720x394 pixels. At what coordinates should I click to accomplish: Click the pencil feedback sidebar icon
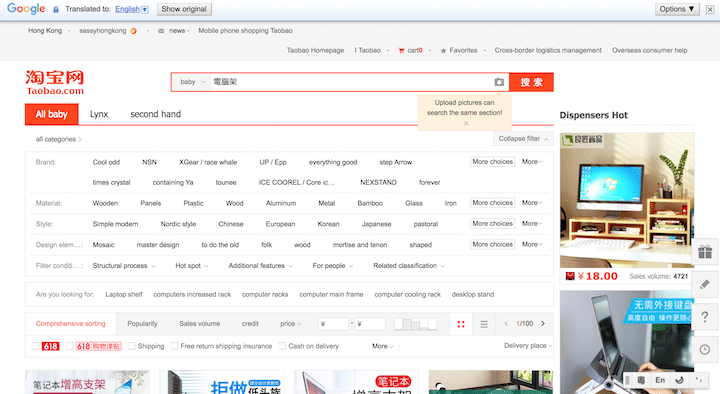(705, 284)
